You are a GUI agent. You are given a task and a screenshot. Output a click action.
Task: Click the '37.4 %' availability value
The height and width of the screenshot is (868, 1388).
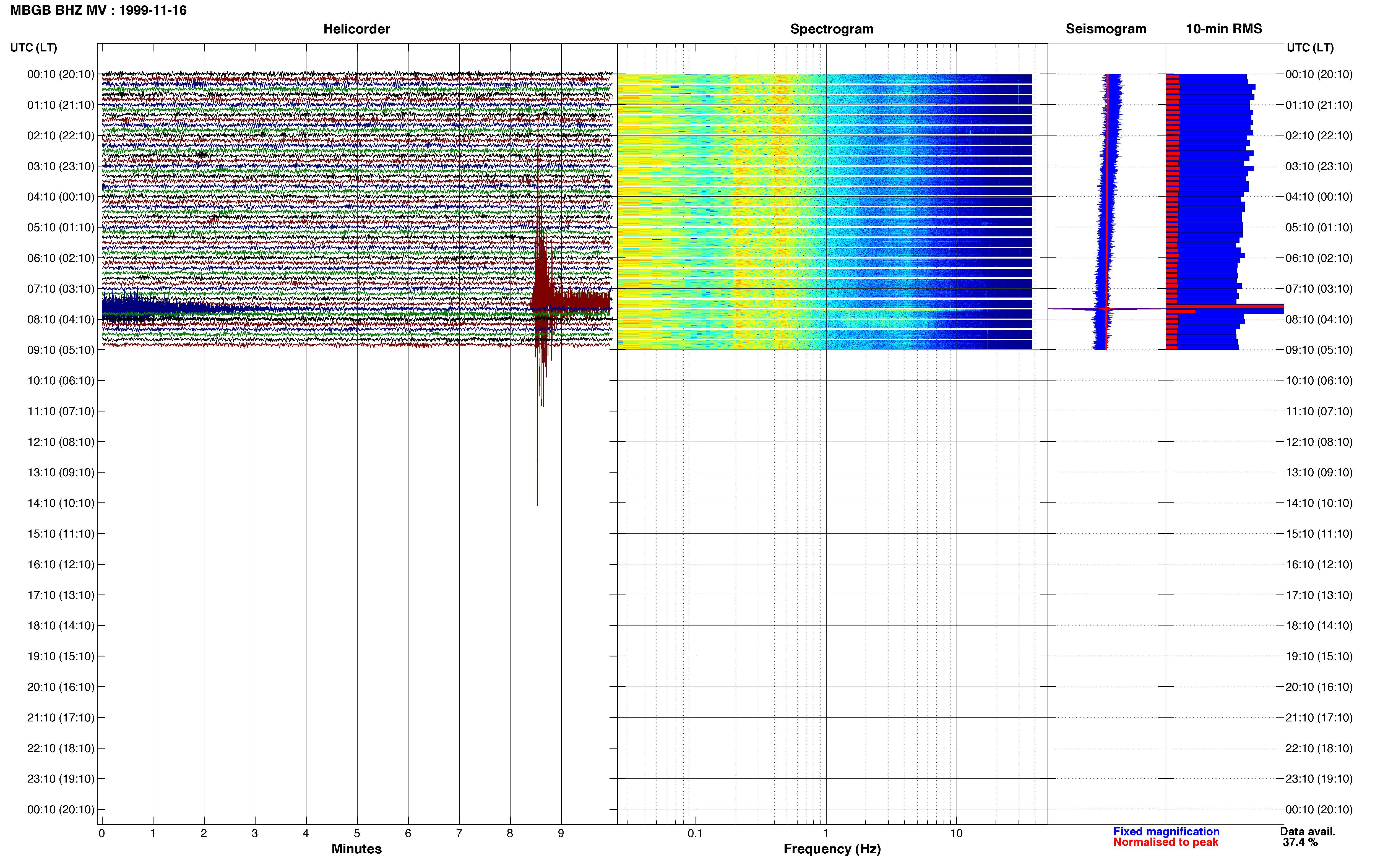1300,842
